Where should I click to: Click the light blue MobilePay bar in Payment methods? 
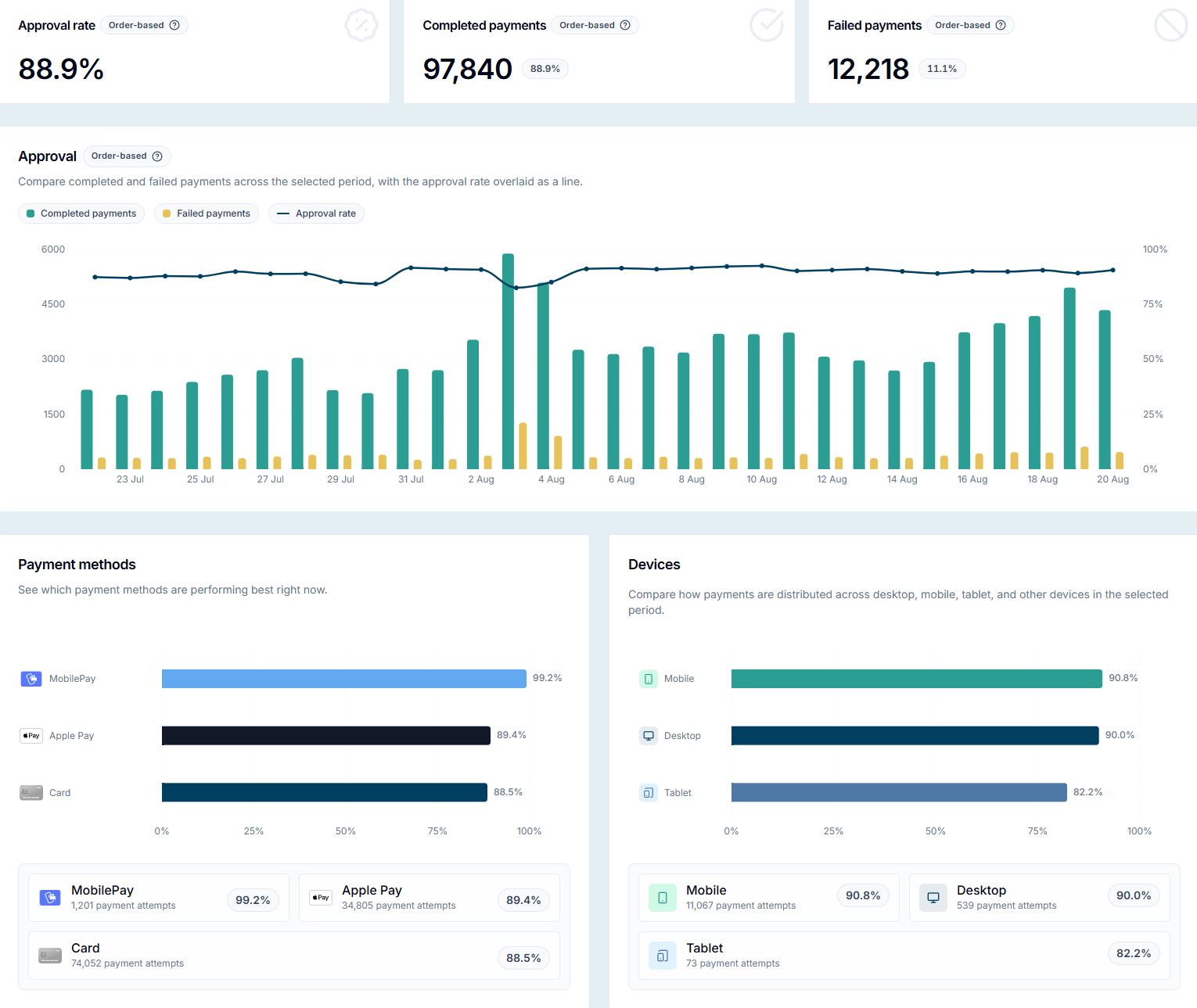tap(344, 679)
